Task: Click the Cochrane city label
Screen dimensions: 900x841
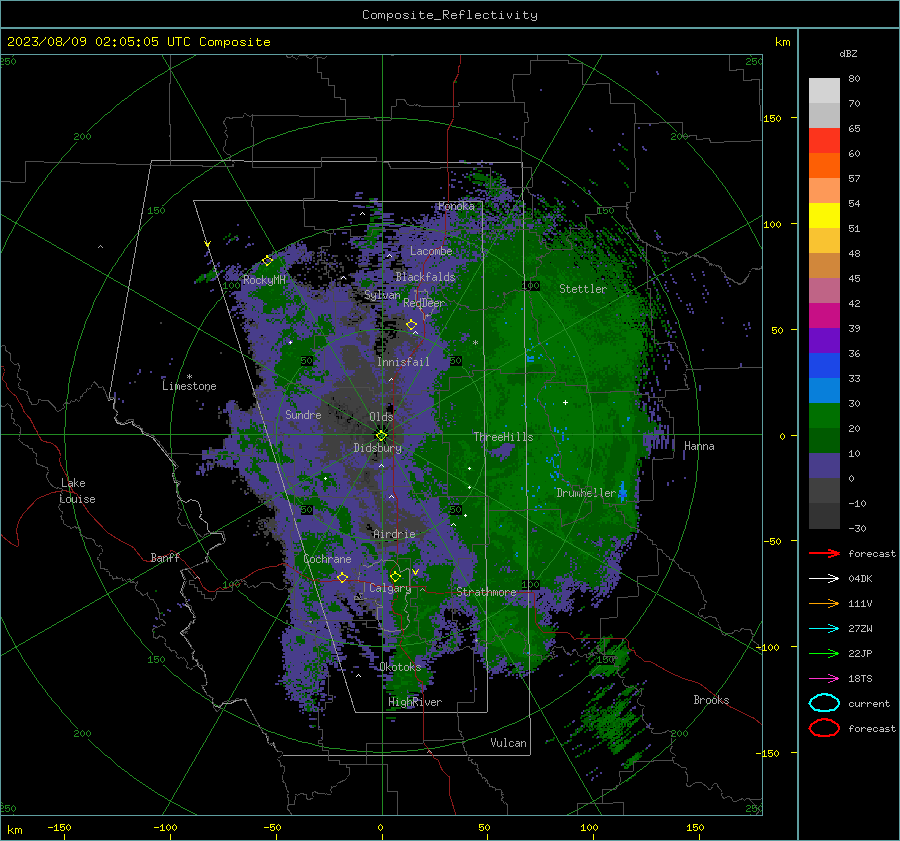Action: 327,559
